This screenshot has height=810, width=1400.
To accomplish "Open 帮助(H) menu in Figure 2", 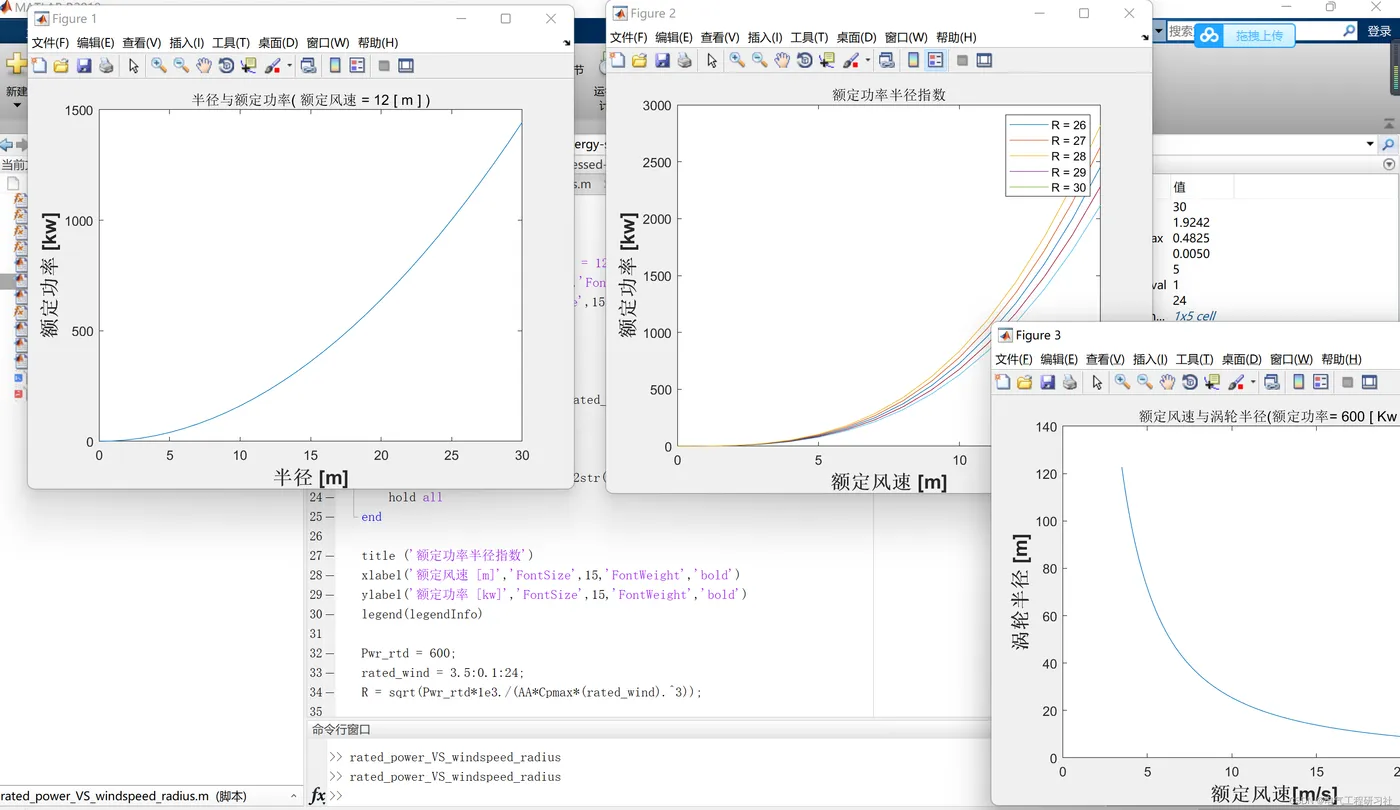I will tap(956, 37).
